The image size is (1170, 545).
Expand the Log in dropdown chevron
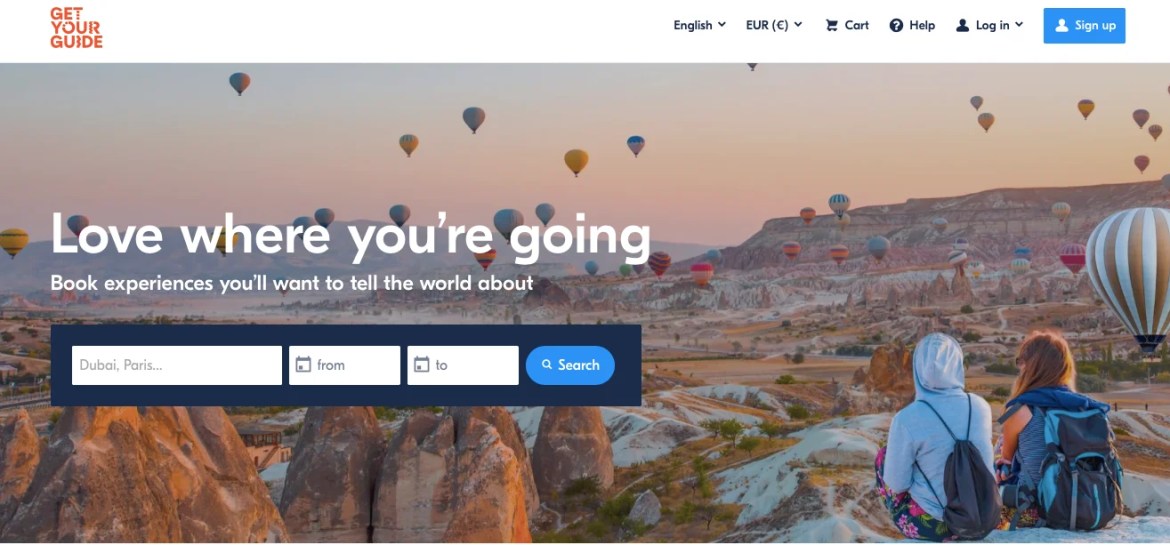pos(1019,25)
